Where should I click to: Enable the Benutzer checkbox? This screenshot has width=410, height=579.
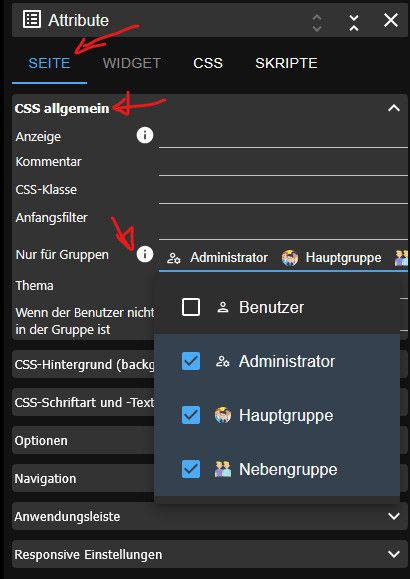point(191,307)
